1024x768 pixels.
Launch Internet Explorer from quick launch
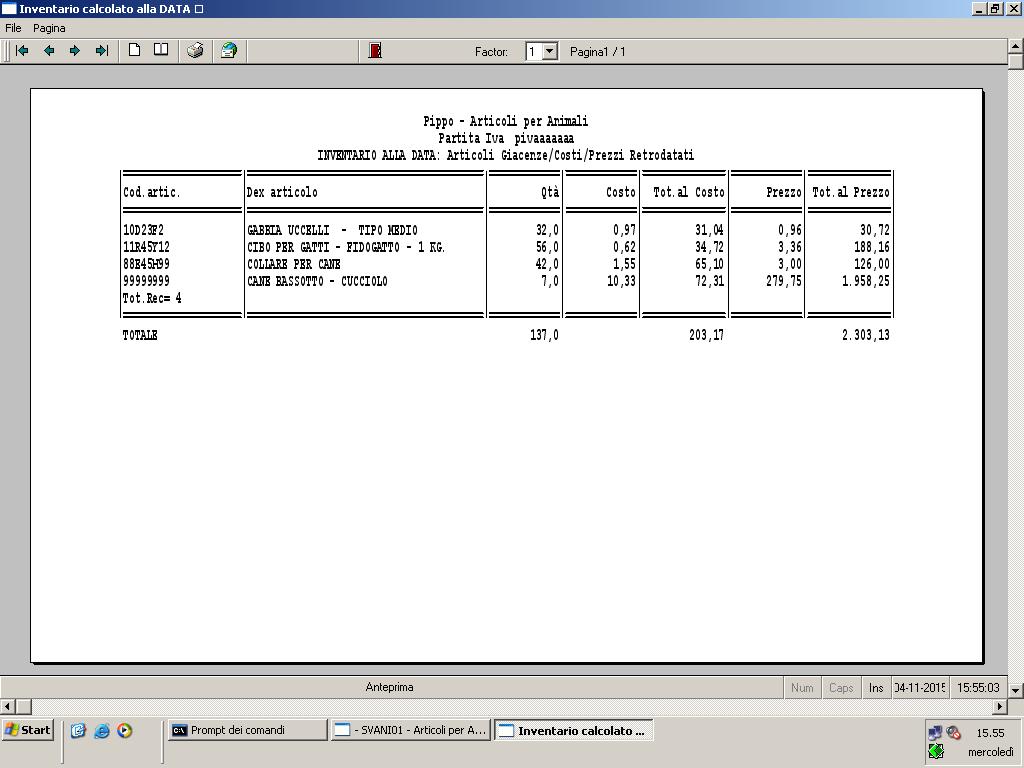[101, 731]
